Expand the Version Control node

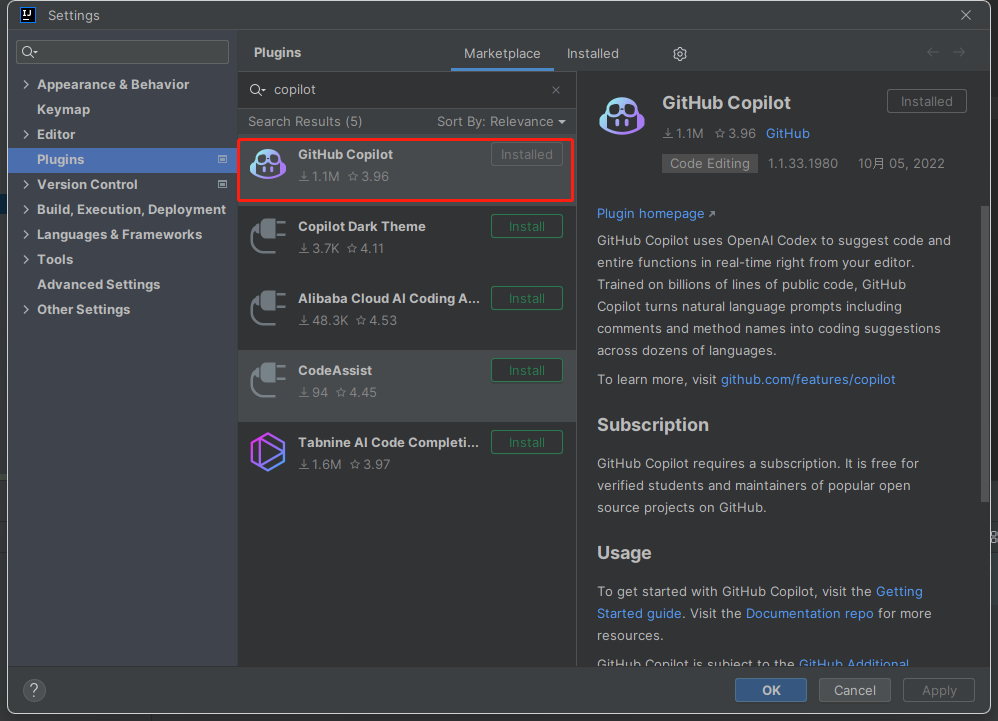coord(26,185)
